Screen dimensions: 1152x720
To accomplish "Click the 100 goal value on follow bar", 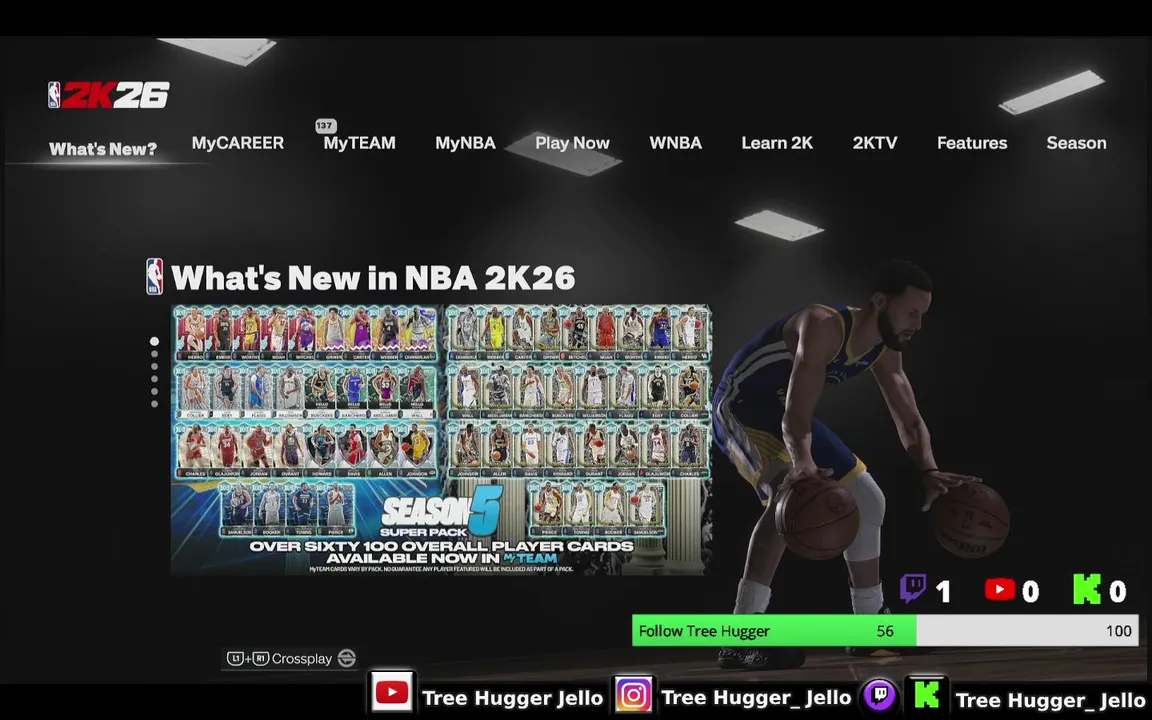I will point(1118,631).
